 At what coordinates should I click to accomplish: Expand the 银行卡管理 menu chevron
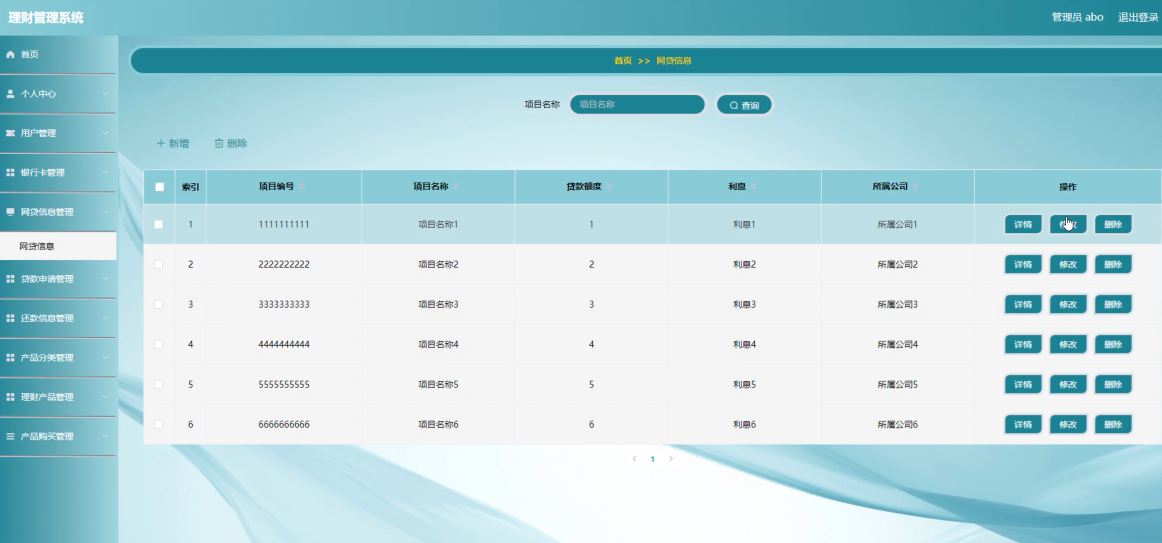[x=105, y=173]
